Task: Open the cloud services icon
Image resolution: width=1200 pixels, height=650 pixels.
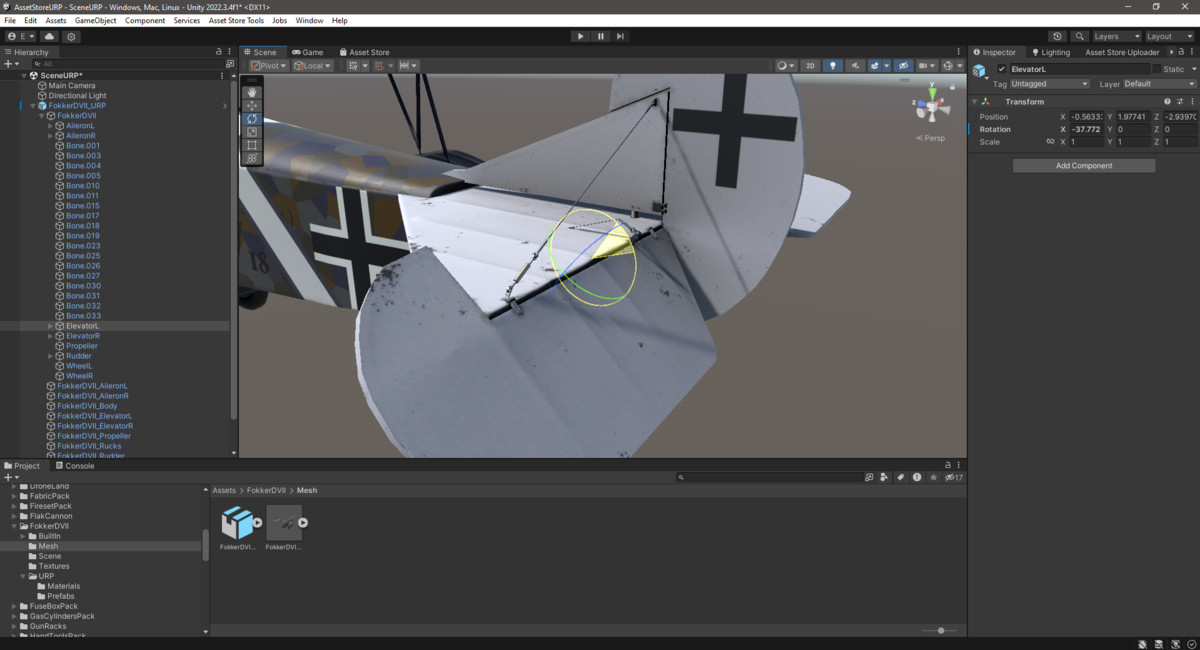Action: click(x=49, y=36)
